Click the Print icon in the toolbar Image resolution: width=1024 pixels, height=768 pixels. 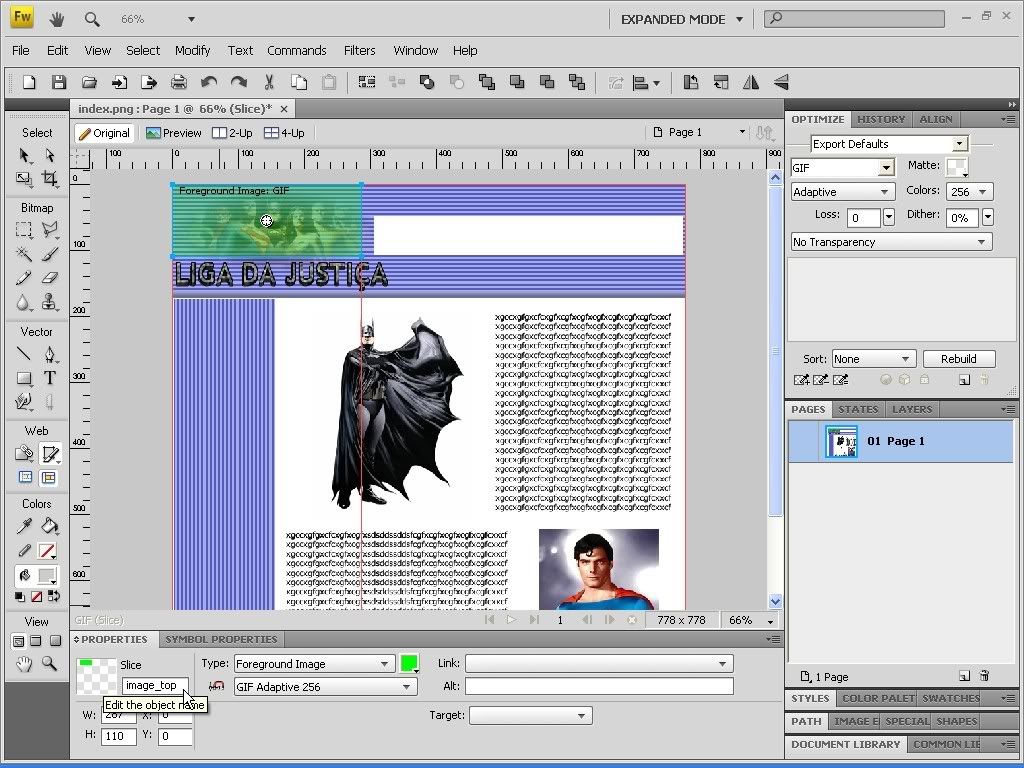(x=178, y=82)
